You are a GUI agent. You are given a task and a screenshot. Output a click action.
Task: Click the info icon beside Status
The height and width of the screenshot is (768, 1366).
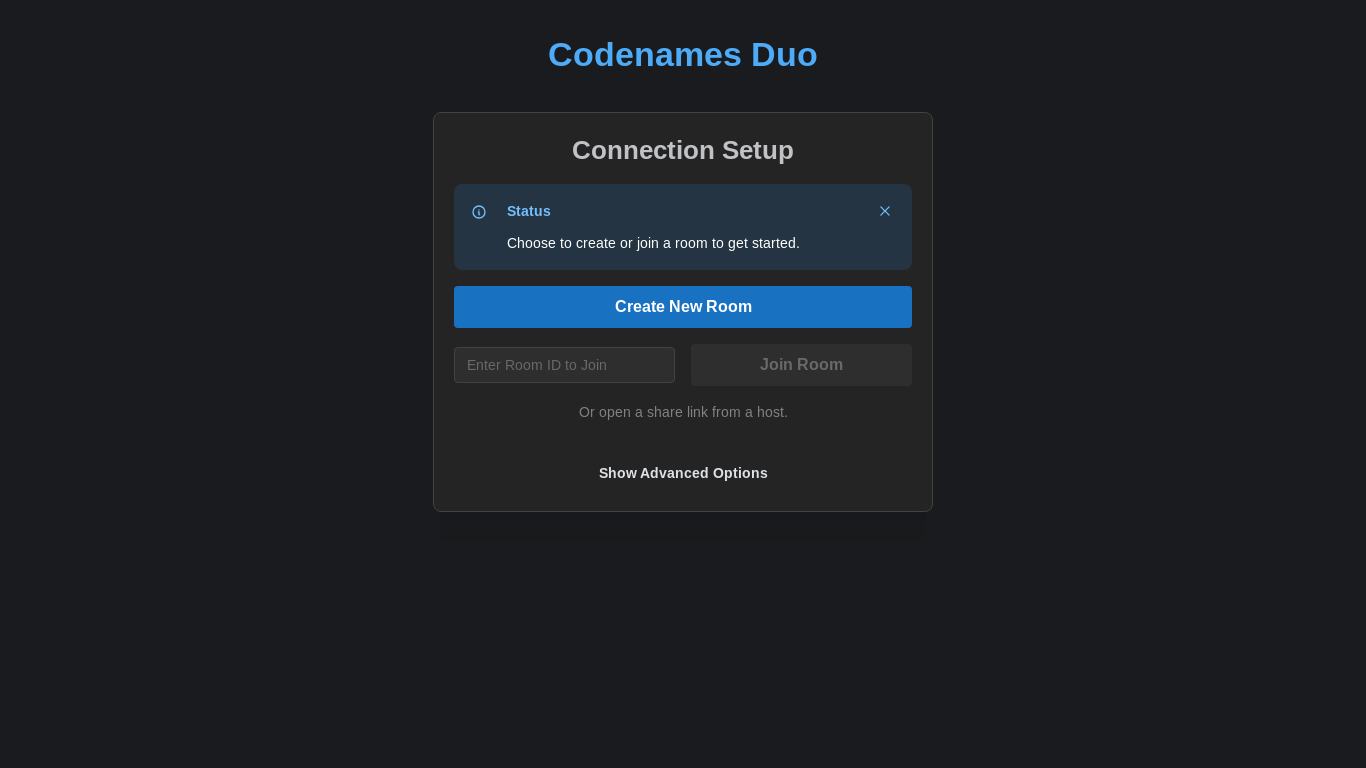tap(479, 212)
